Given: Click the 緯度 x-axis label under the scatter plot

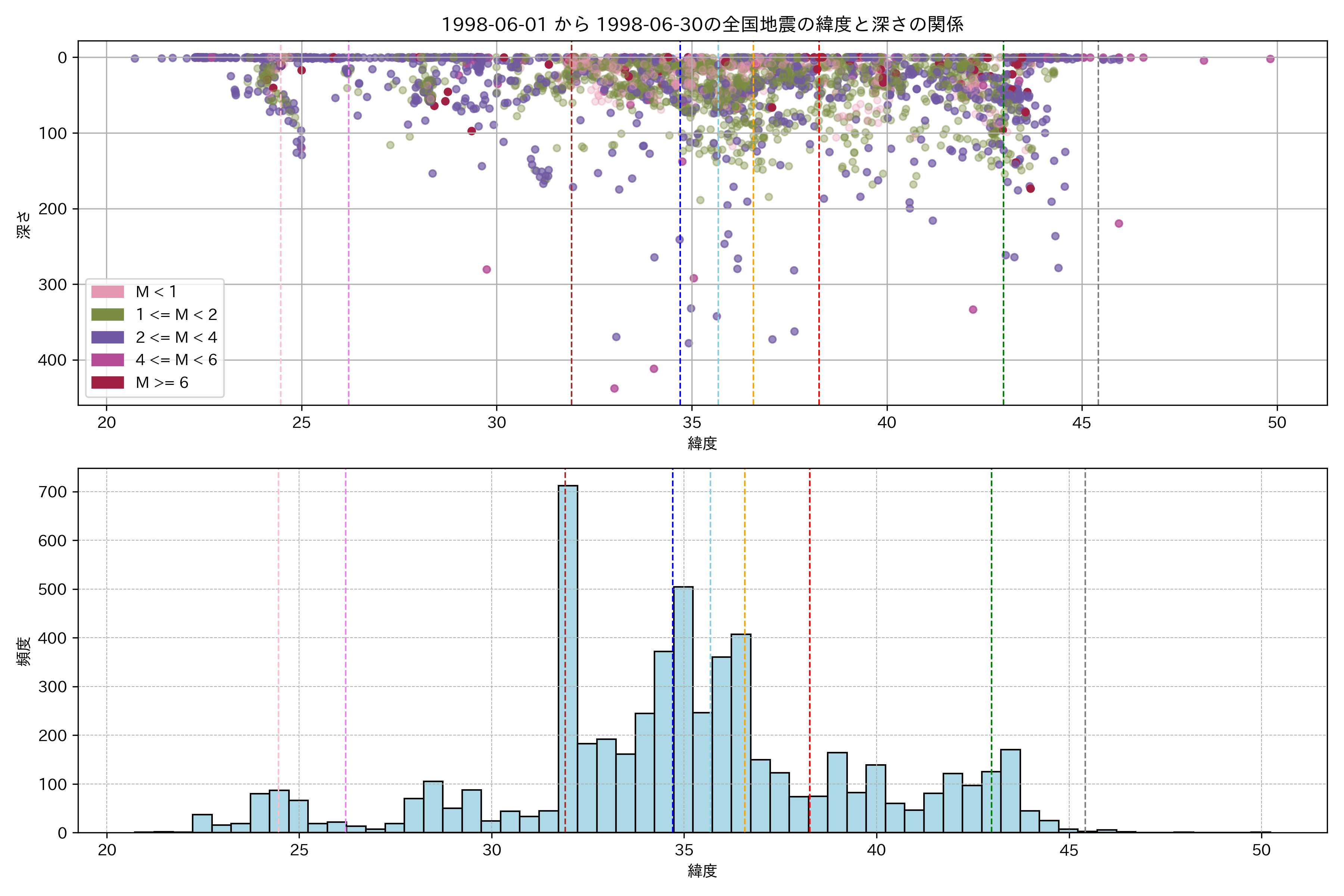Looking at the screenshot, I should pos(702,443).
